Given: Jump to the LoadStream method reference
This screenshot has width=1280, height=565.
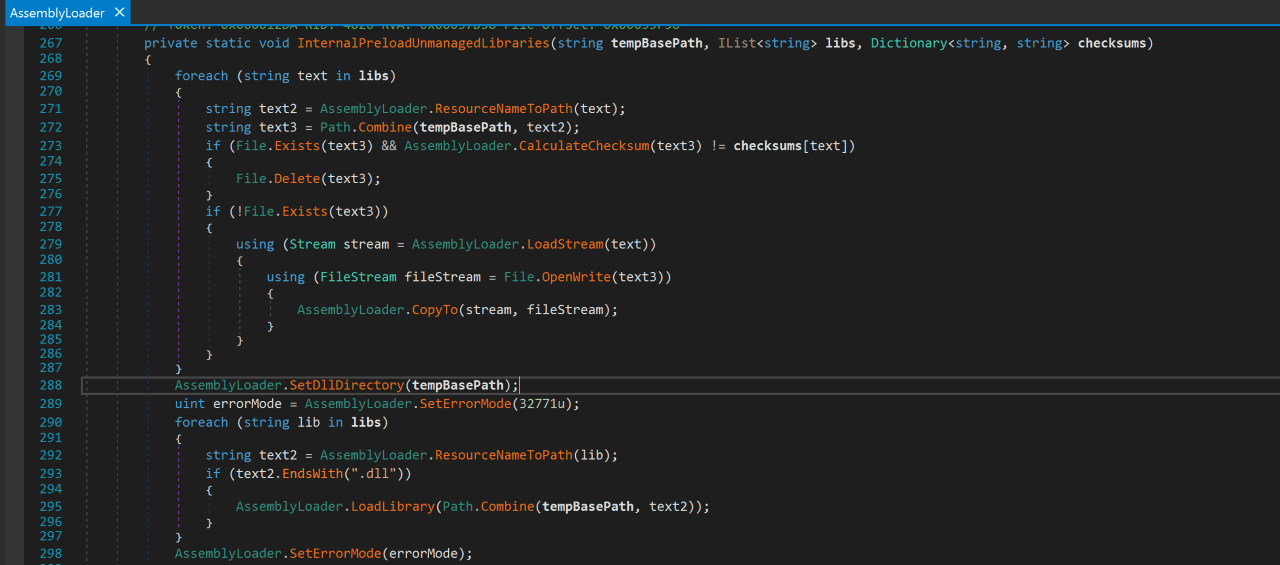Looking at the screenshot, I should click(565, 244).
